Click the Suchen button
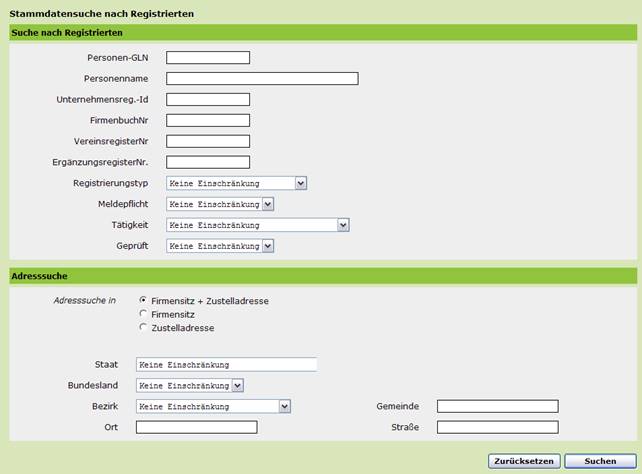Screen dimensions: 642x474 click(599, 461)
